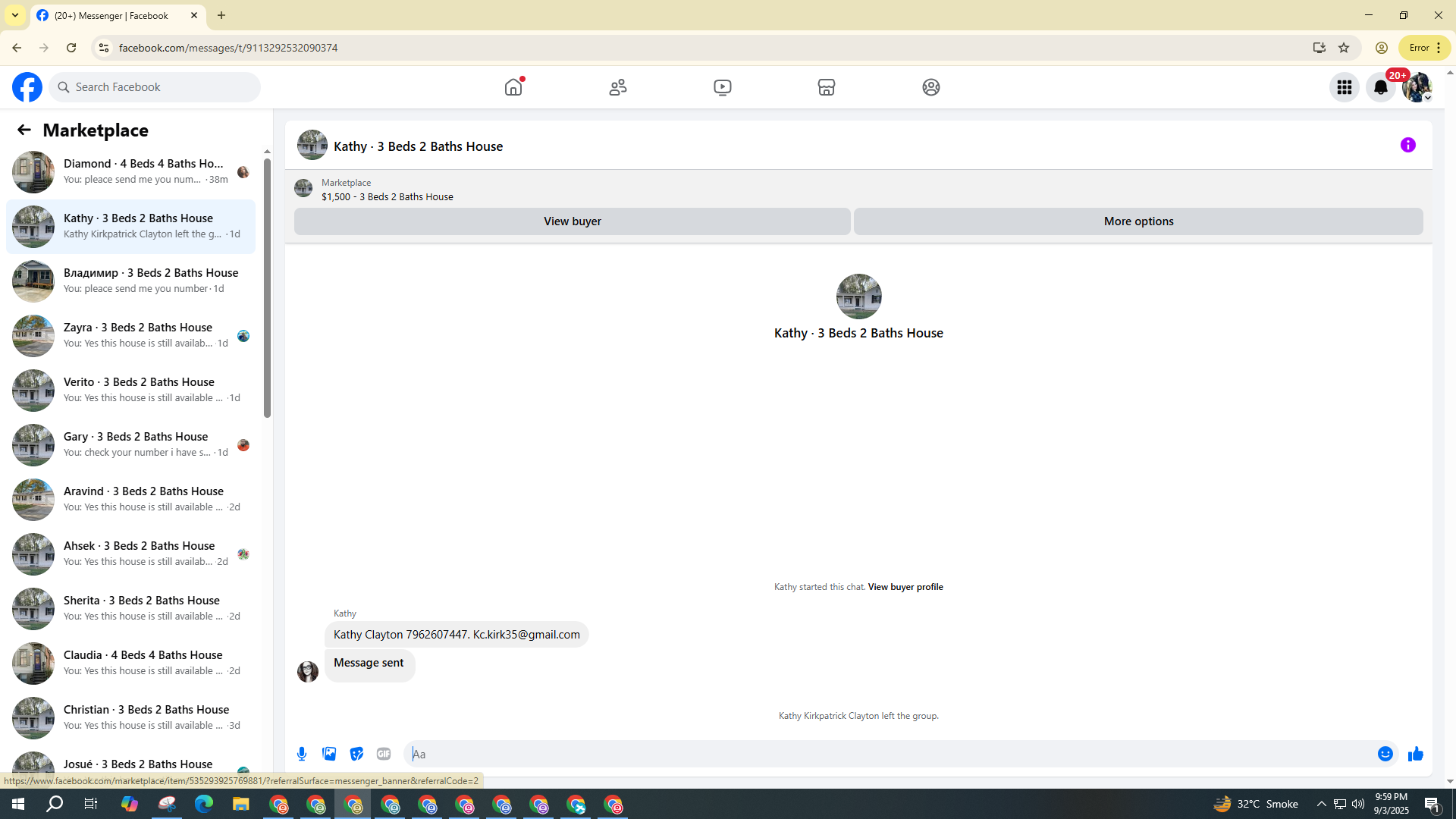The image size is (1456, 819).
Task: Open chat with Claudia · 4 Beds 4 Baths
Action: (x=130, y=664)
